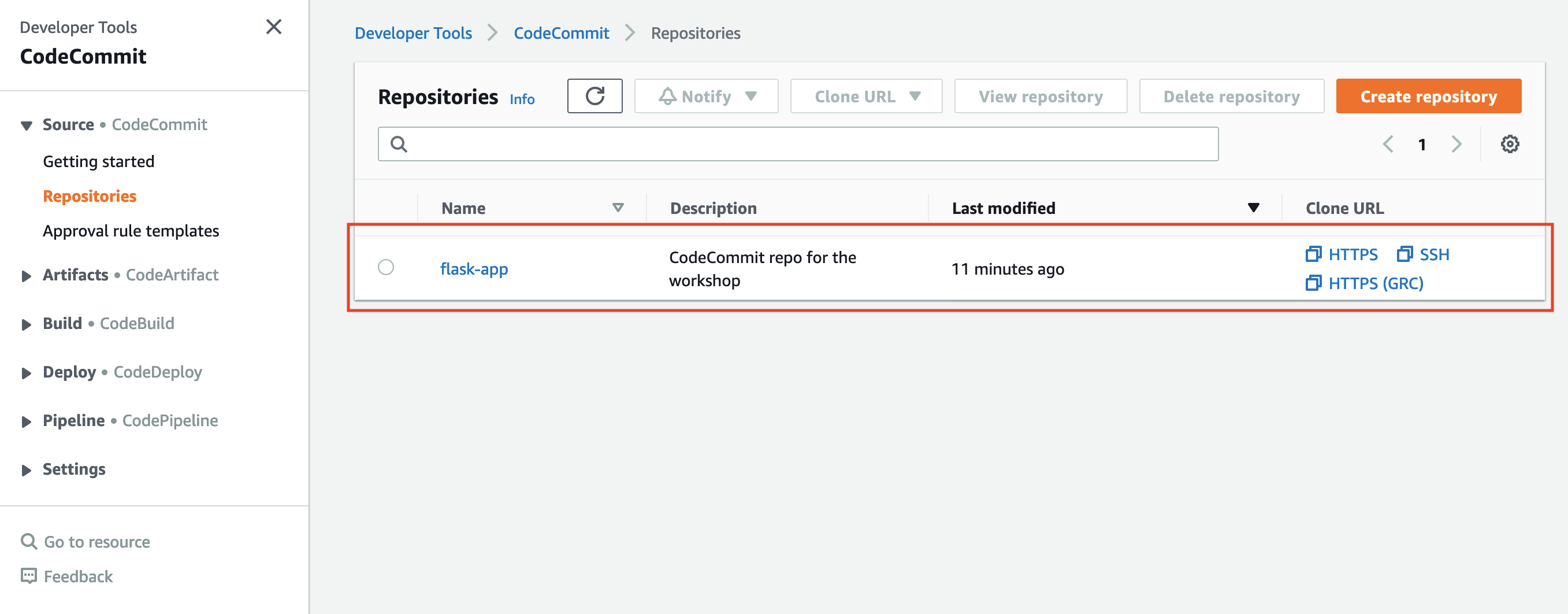Copy the HTTPS clone URL icon
1568x614 pixels.
point(1314,254)
